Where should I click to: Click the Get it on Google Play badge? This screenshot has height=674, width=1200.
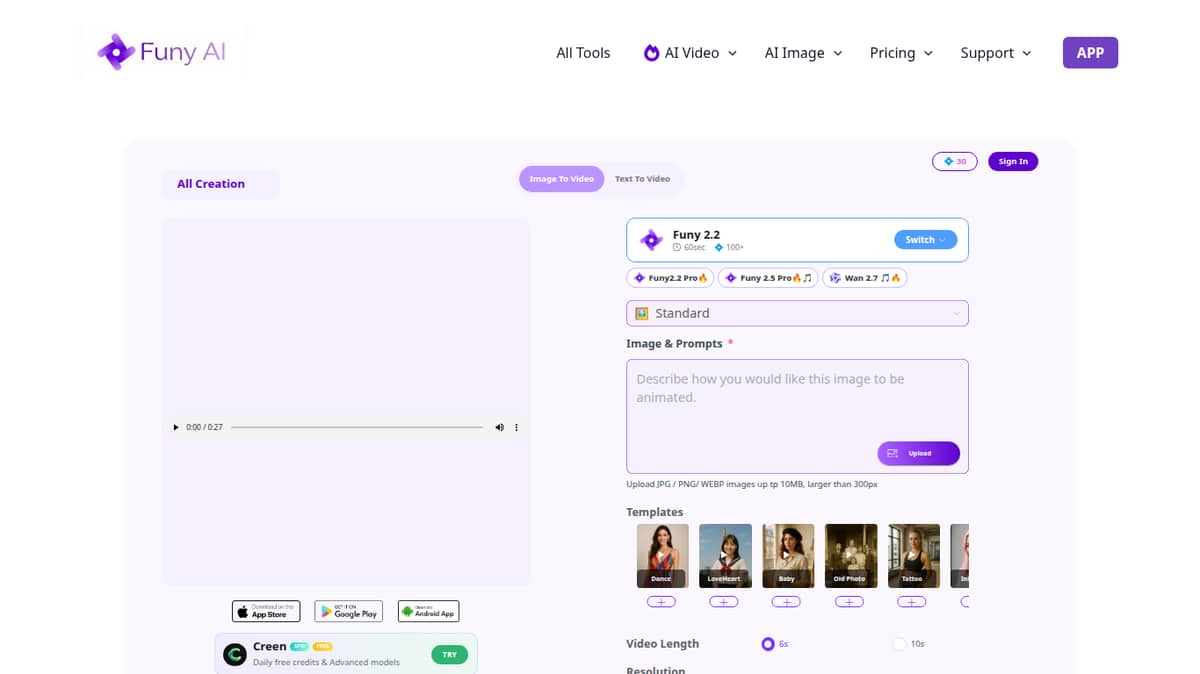tap(348, 611)
